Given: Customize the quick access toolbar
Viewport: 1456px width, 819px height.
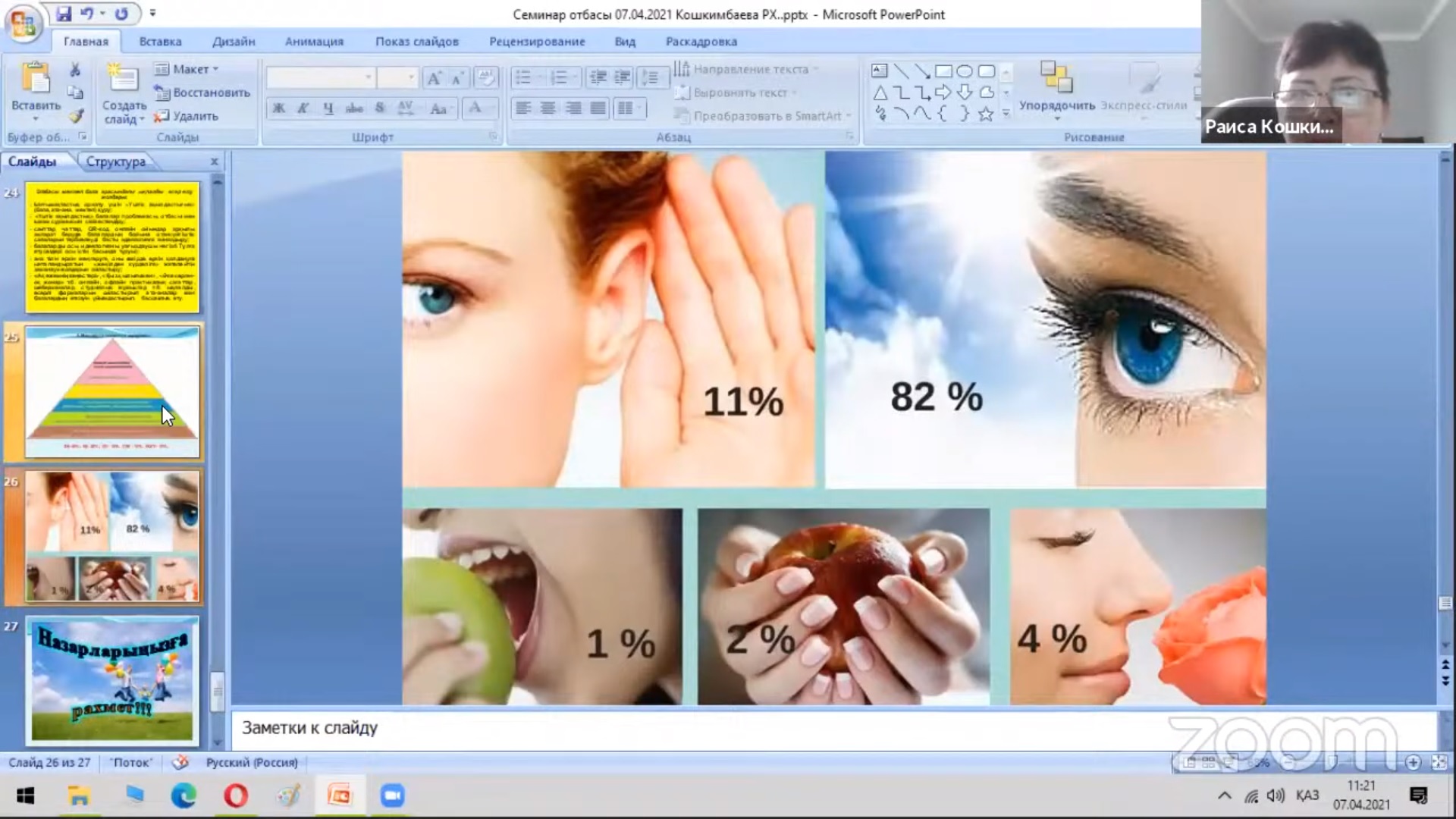Looking at the screenshot, I should (152, 14).
